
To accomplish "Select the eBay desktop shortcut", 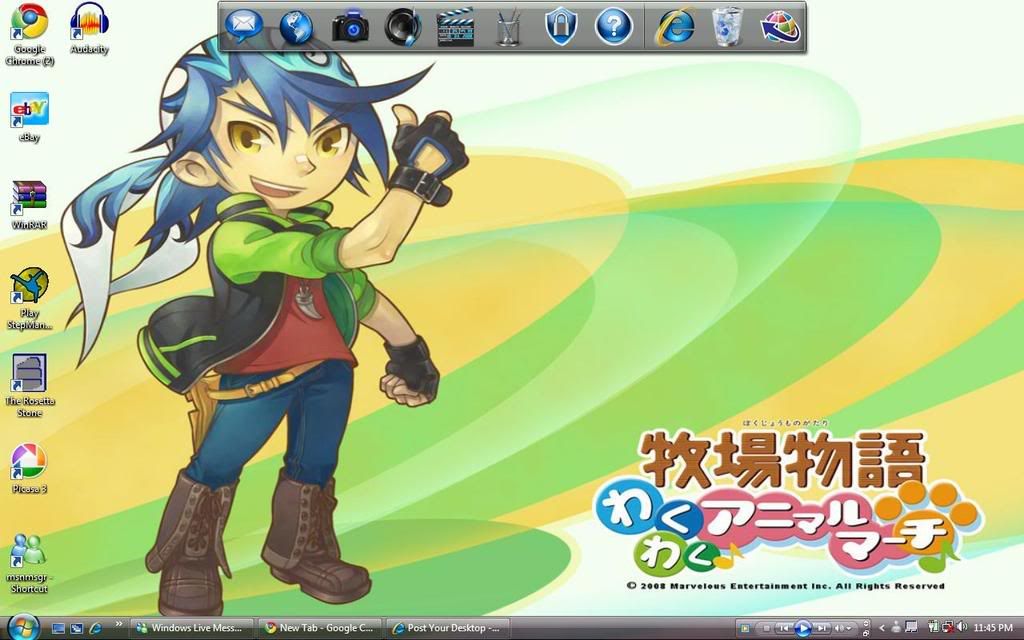I will (x=29, y=118).
